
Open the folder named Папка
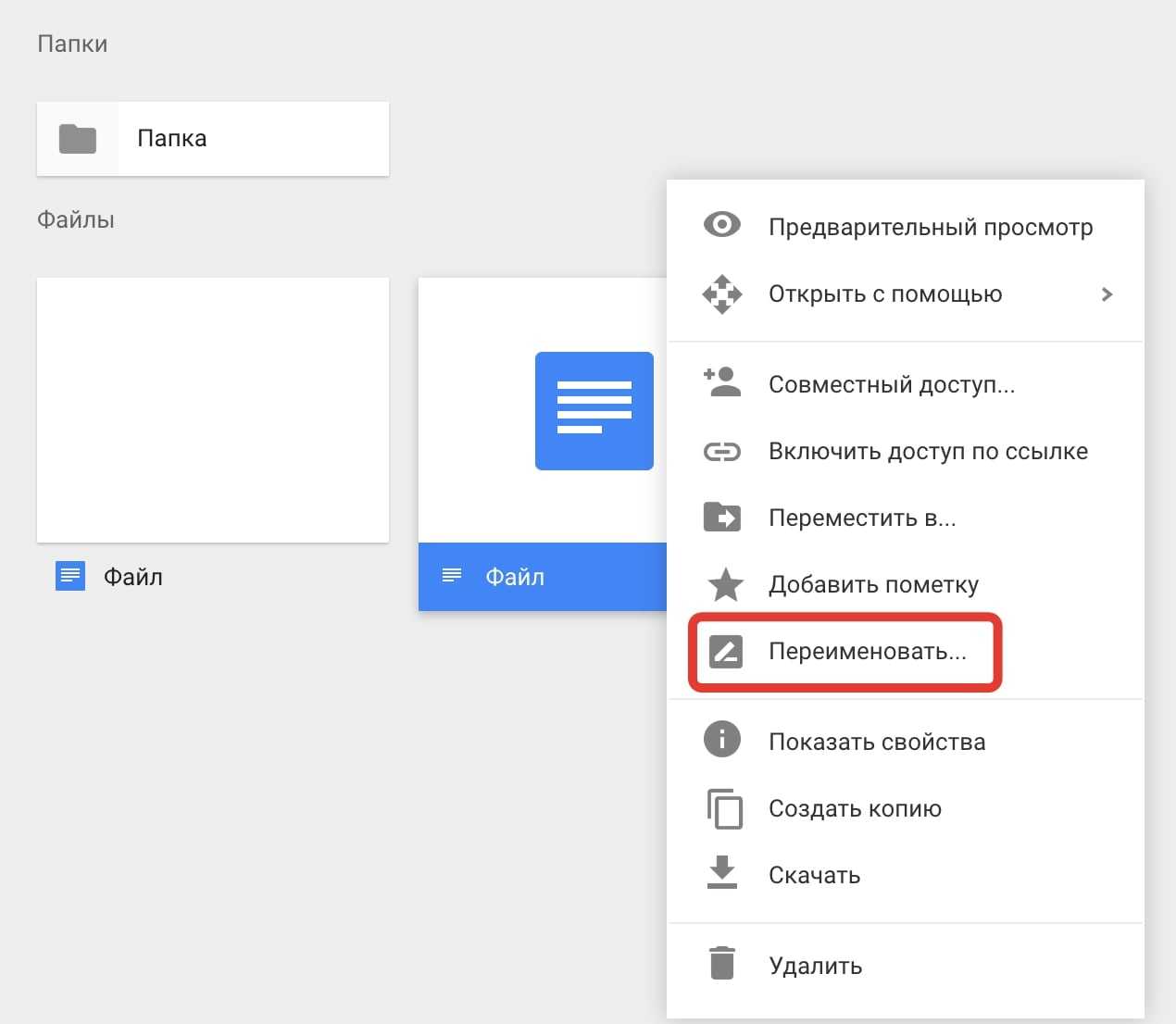[x=213, y=139]
